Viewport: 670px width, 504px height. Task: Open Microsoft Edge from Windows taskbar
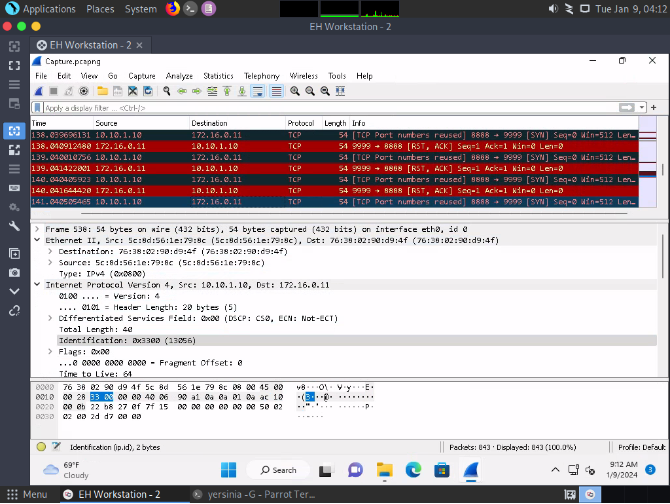[414, 470]
